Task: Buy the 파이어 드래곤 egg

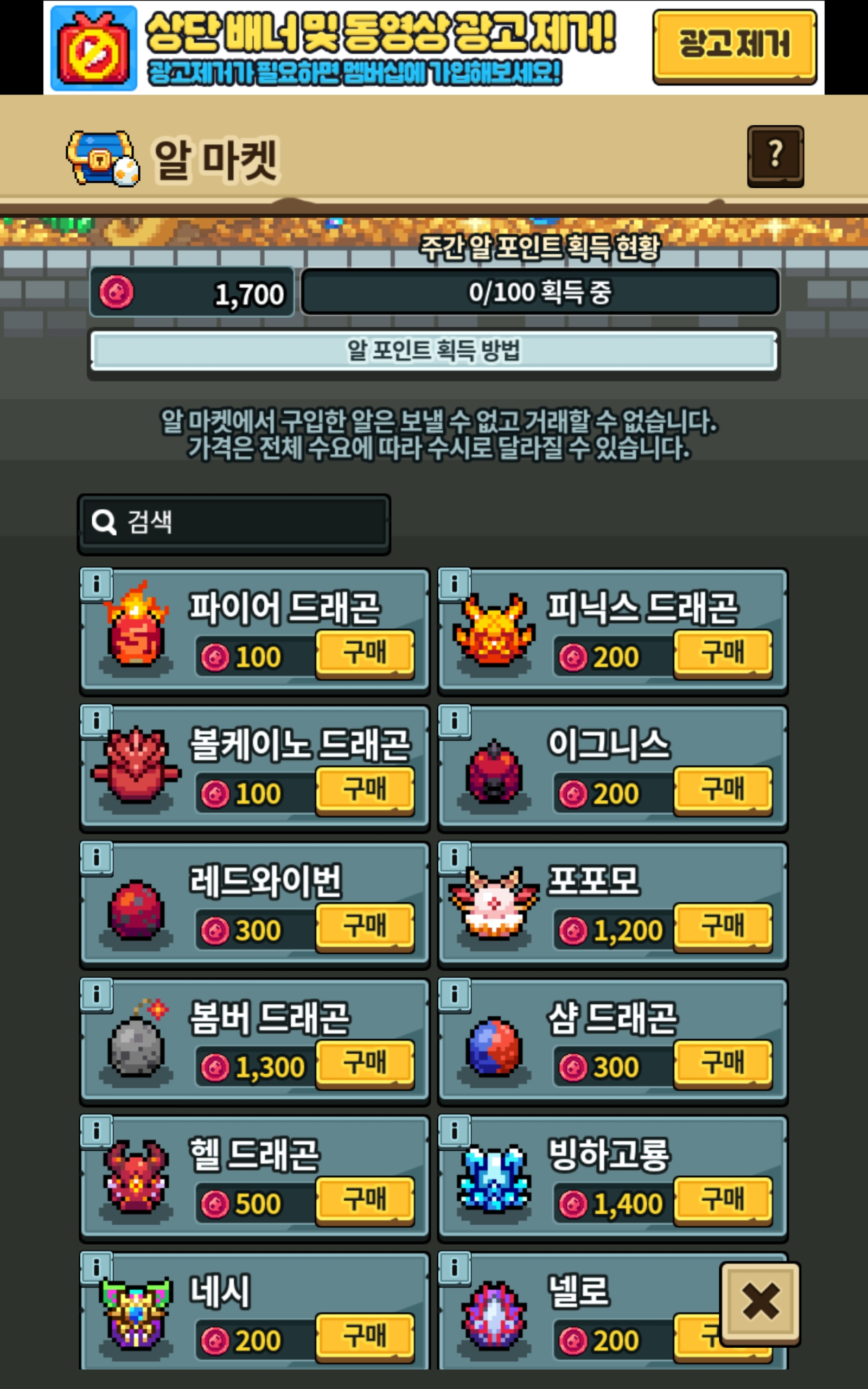Action: point(365,654)
